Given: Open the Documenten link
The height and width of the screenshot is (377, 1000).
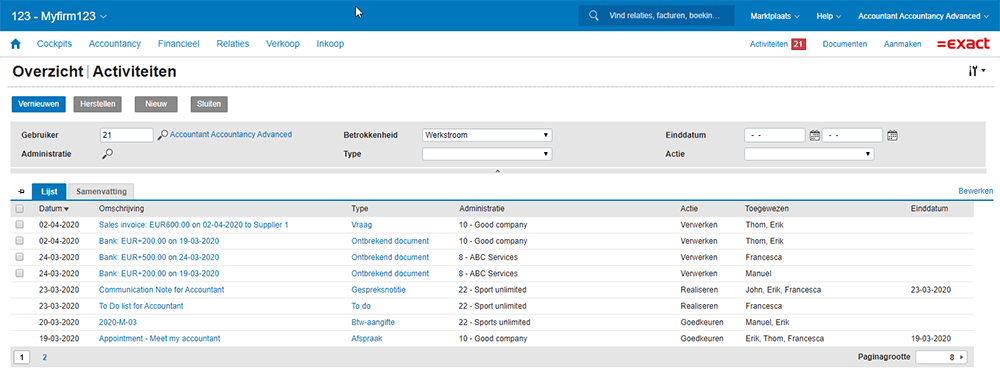Looking at the screenshot, I should 844,45.
